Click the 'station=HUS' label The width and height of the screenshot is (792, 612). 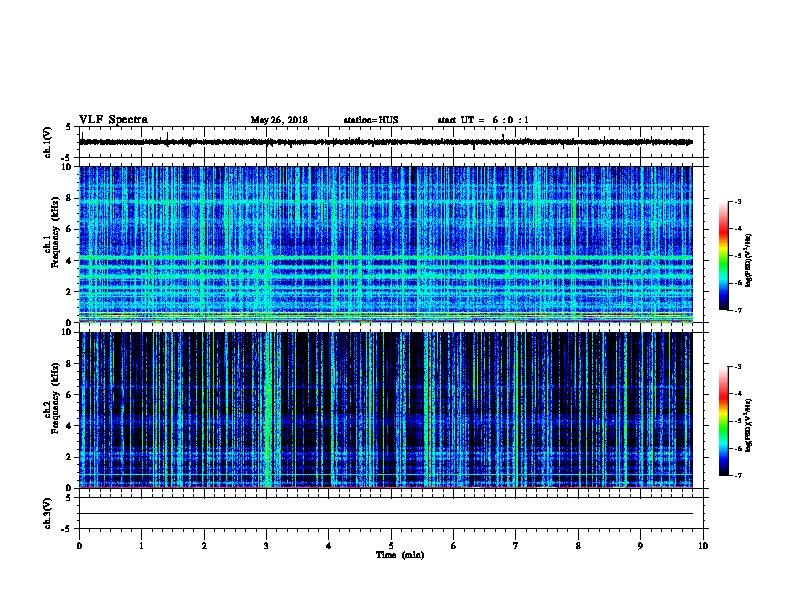click(x=371, y=120)
